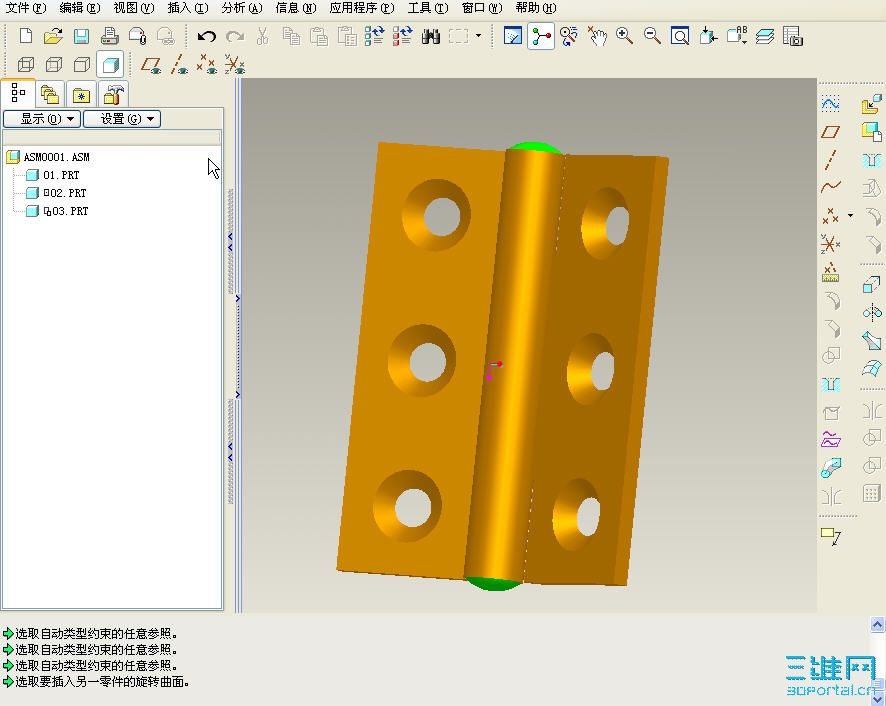Switch to the Favorites navigator tab
The image size is (886, 706).
[x=81, y=94]
